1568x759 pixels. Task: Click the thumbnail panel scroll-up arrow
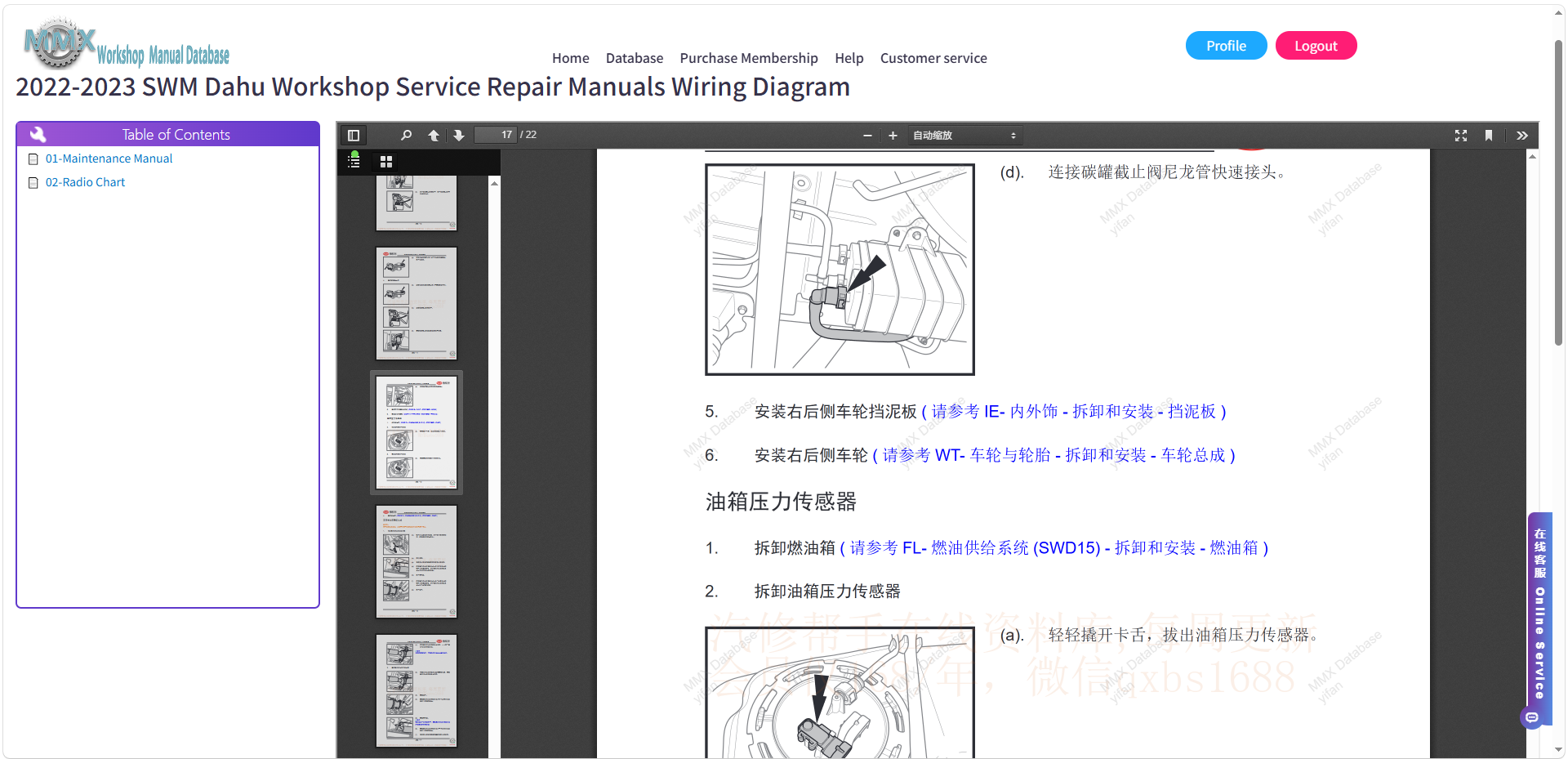pos(494,183)
